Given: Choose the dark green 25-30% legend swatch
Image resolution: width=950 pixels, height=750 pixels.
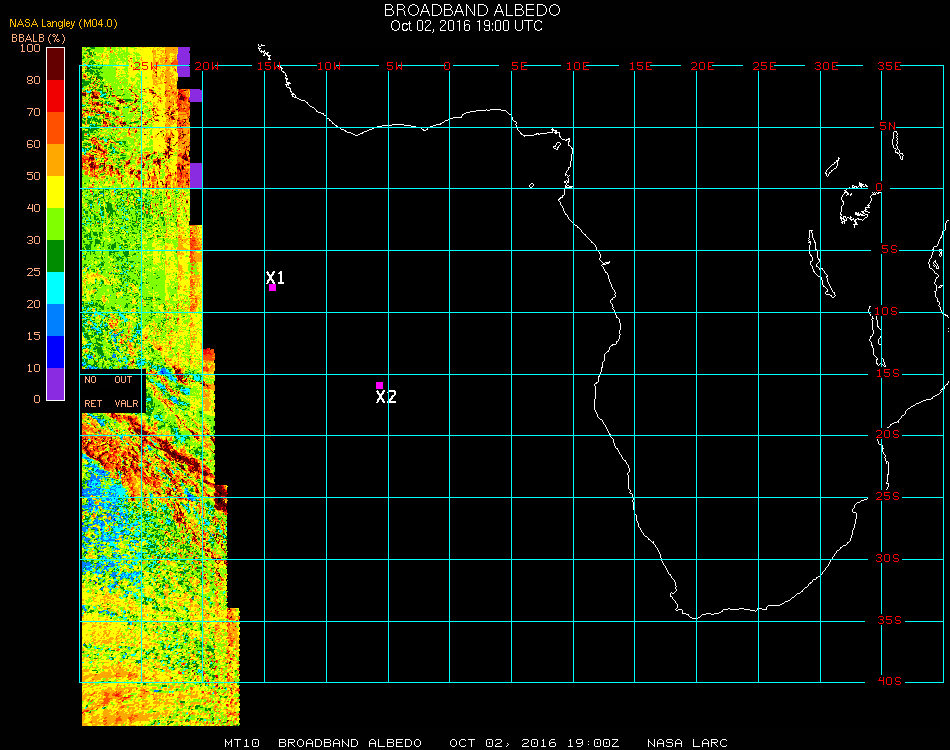Looking at the screenshot, I should point(56,255).
